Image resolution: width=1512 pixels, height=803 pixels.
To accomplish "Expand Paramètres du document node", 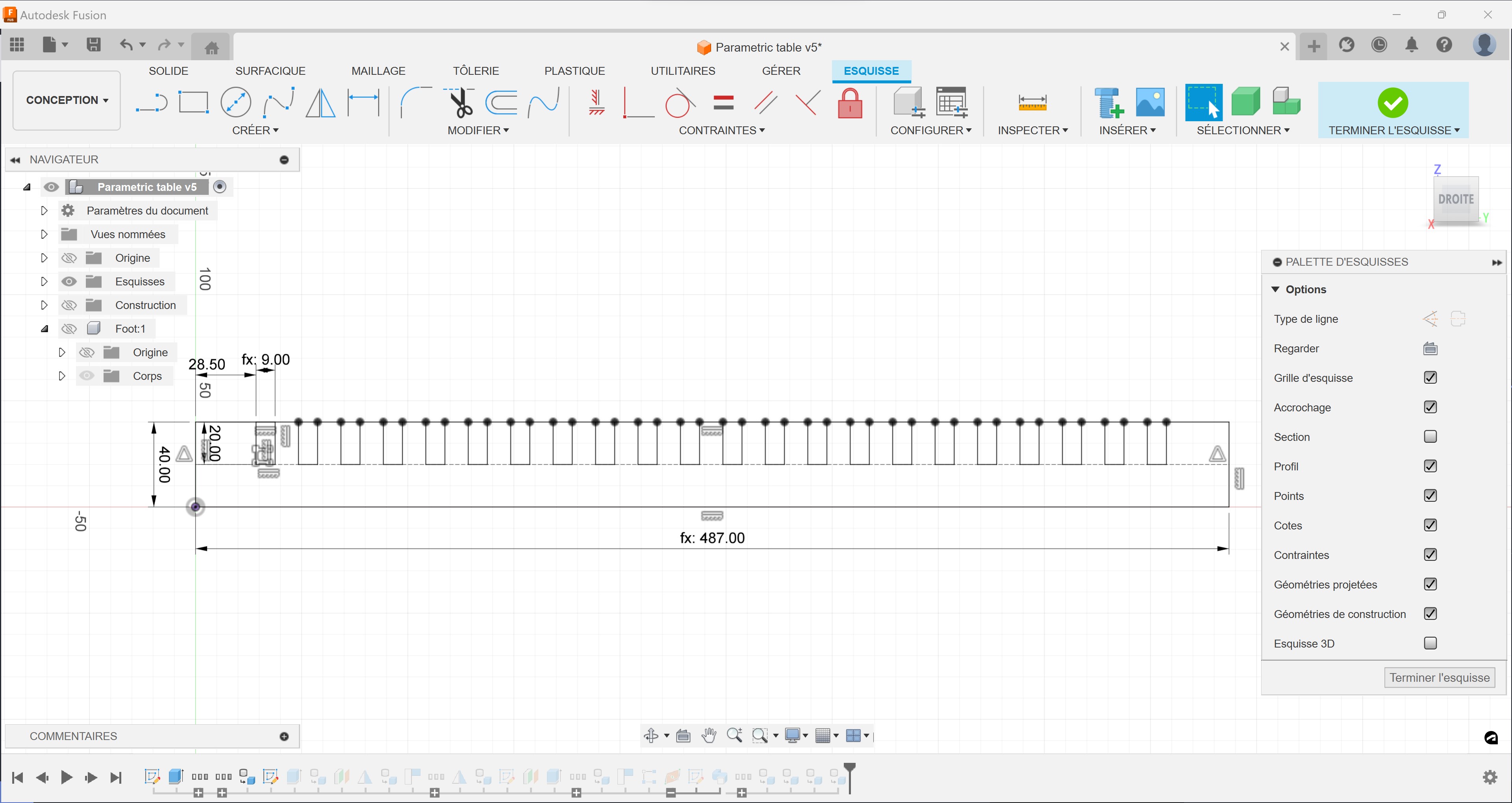I will 44,211.
